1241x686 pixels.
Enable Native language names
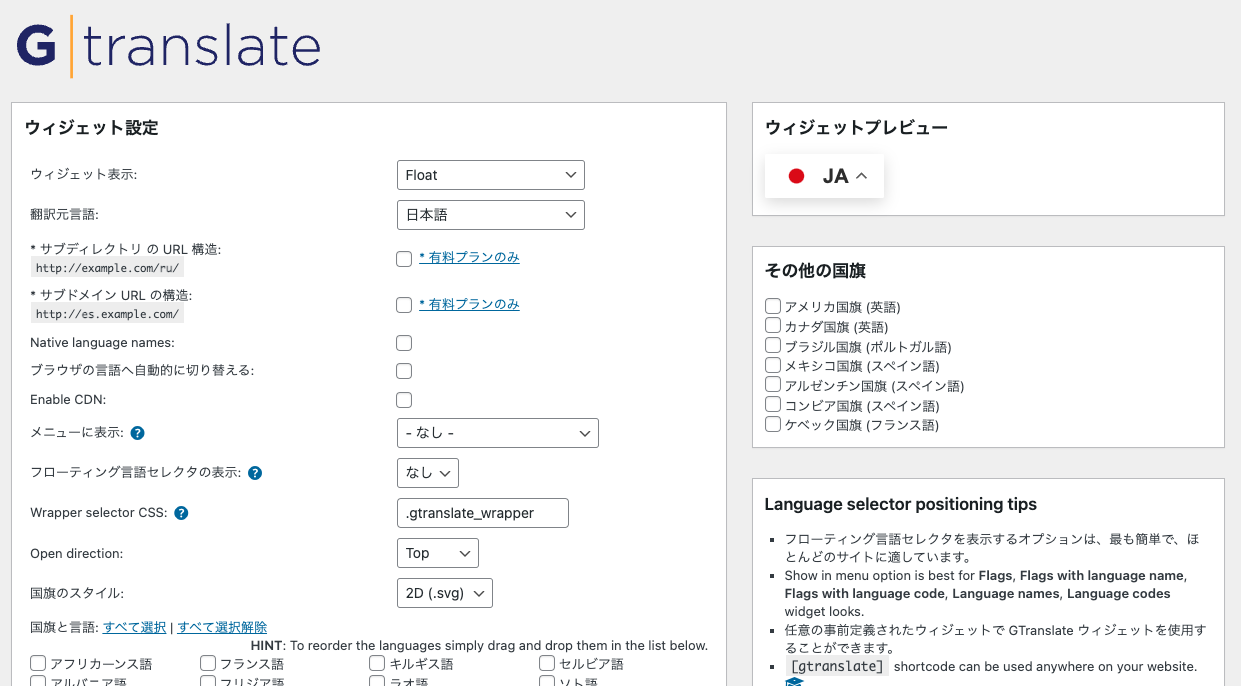pos(404,343)
